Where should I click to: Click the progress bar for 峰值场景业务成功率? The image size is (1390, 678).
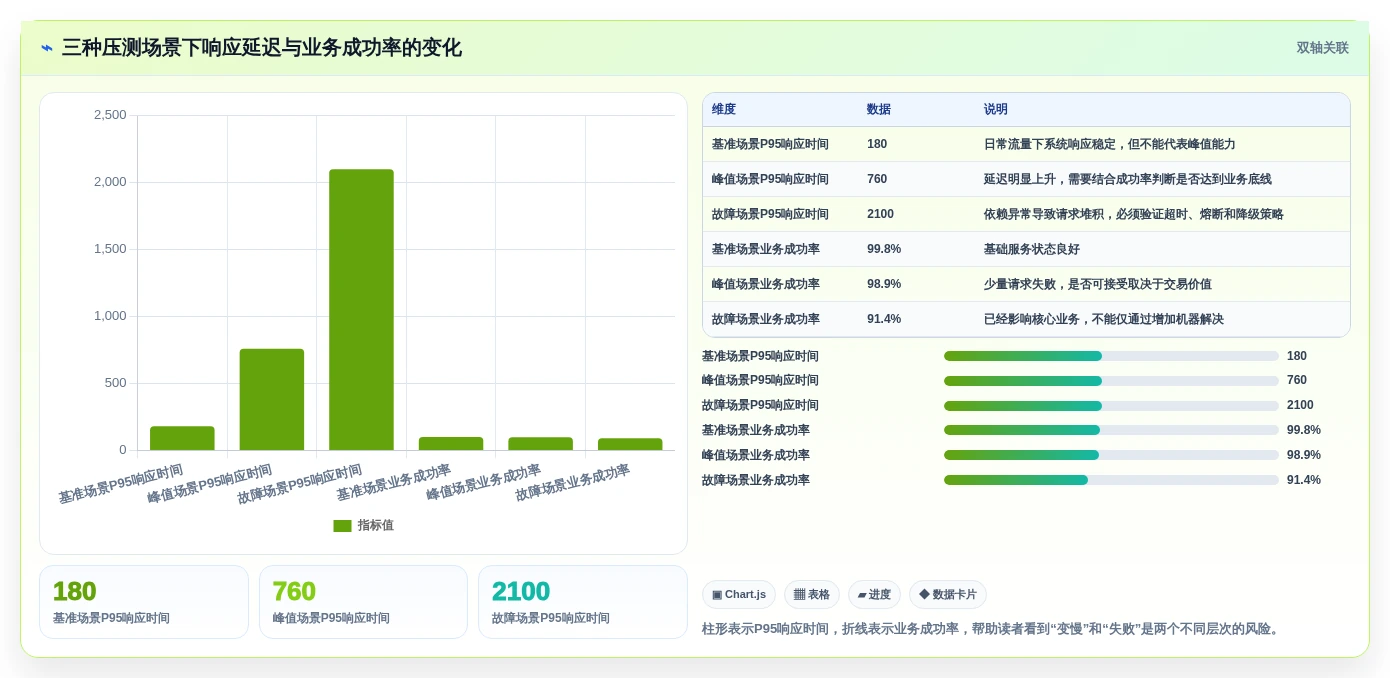click(1111, 455)
